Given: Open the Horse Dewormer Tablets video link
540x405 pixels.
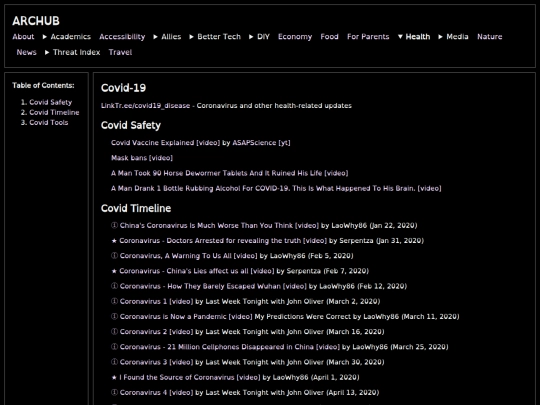Looking at the screenshot, I should click(x=229, y=173).
